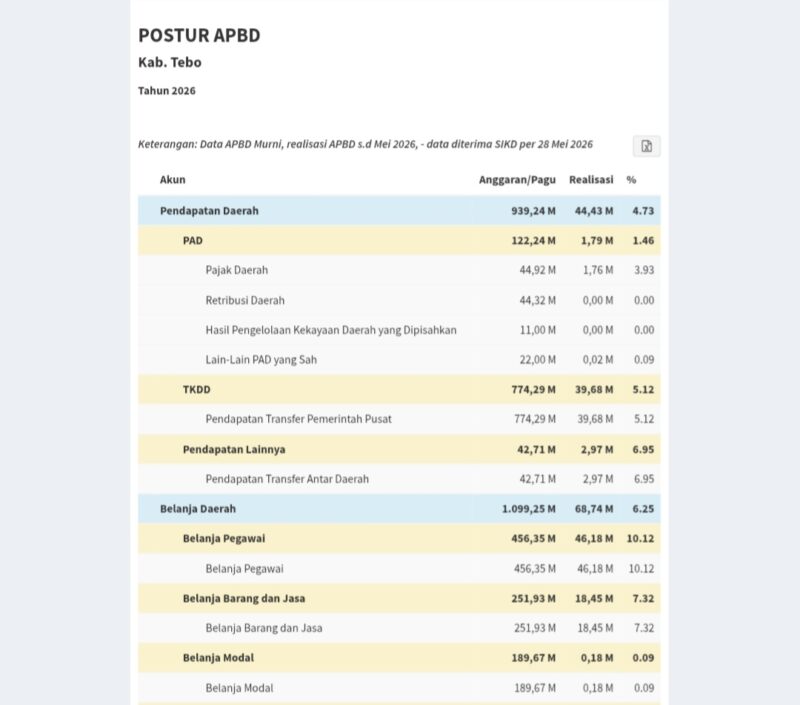Viewport: 800px width, 705px height.
Task: Select the Pendapatan Lainnya group row
Action: pyautogui.click(x=399, y=449)
